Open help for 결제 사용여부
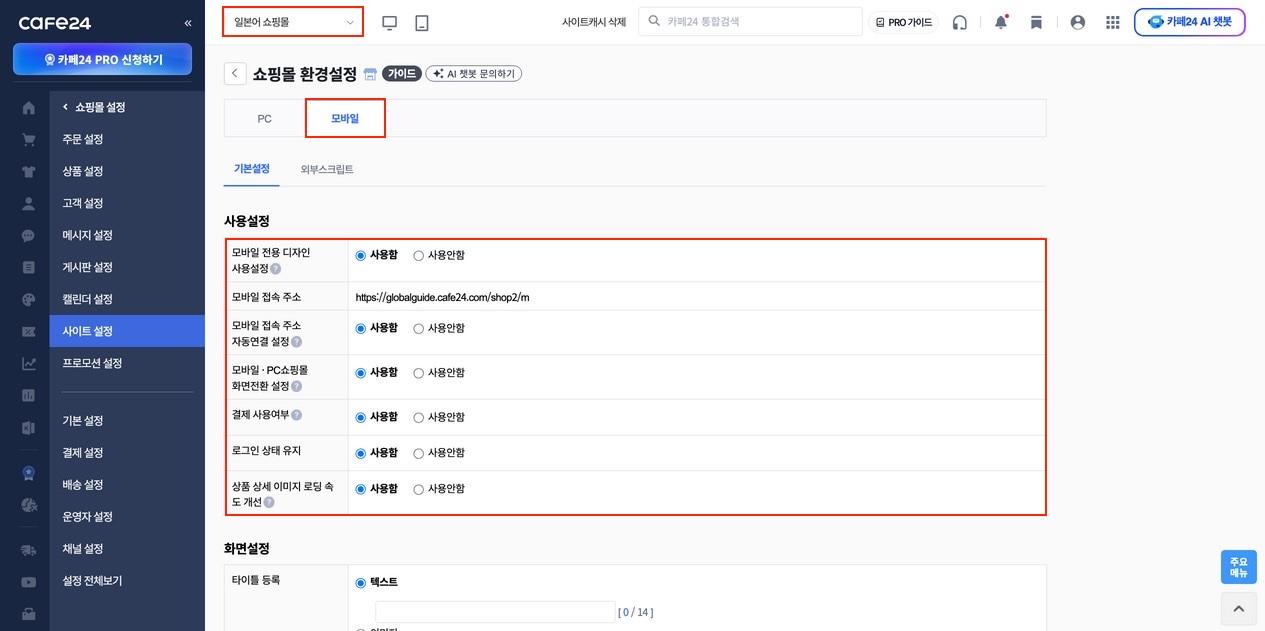Image resolution: width=1265 pixels, height=631 pixels. [296, 415]
